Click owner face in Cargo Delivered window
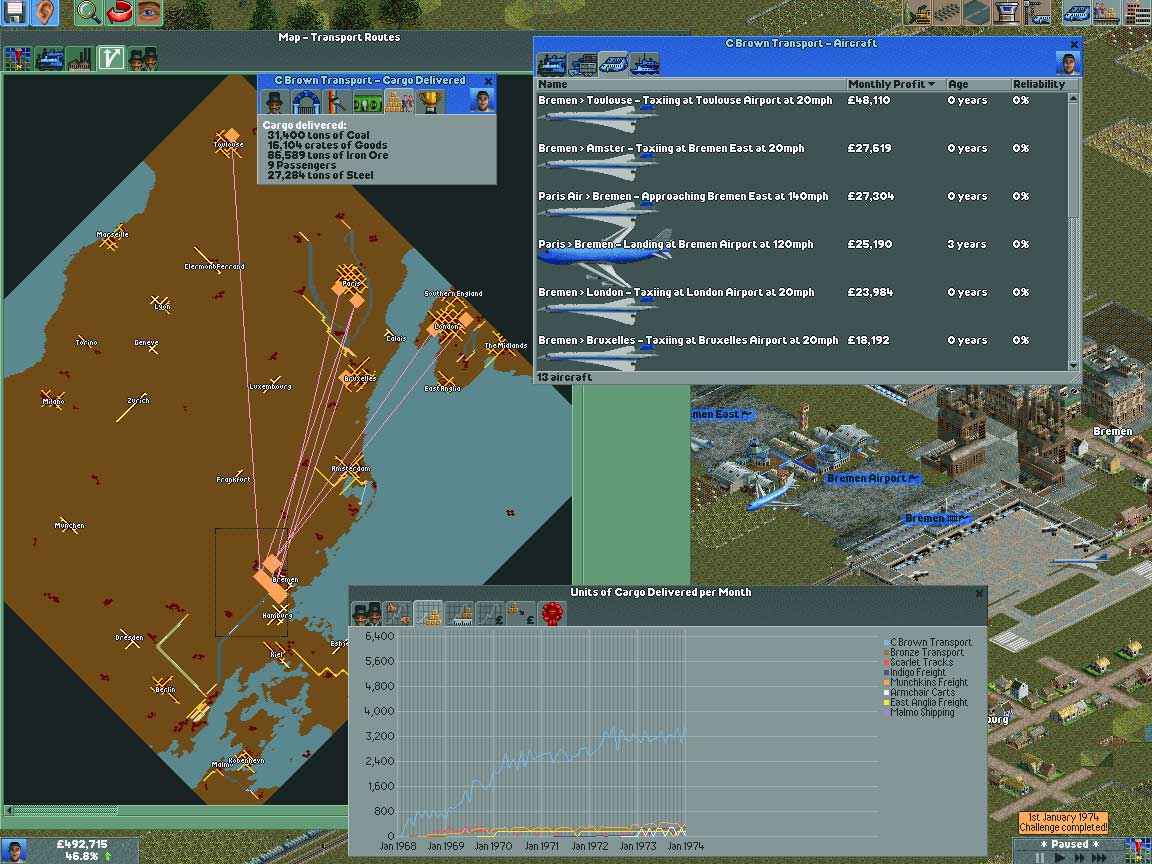 (482, 101)
